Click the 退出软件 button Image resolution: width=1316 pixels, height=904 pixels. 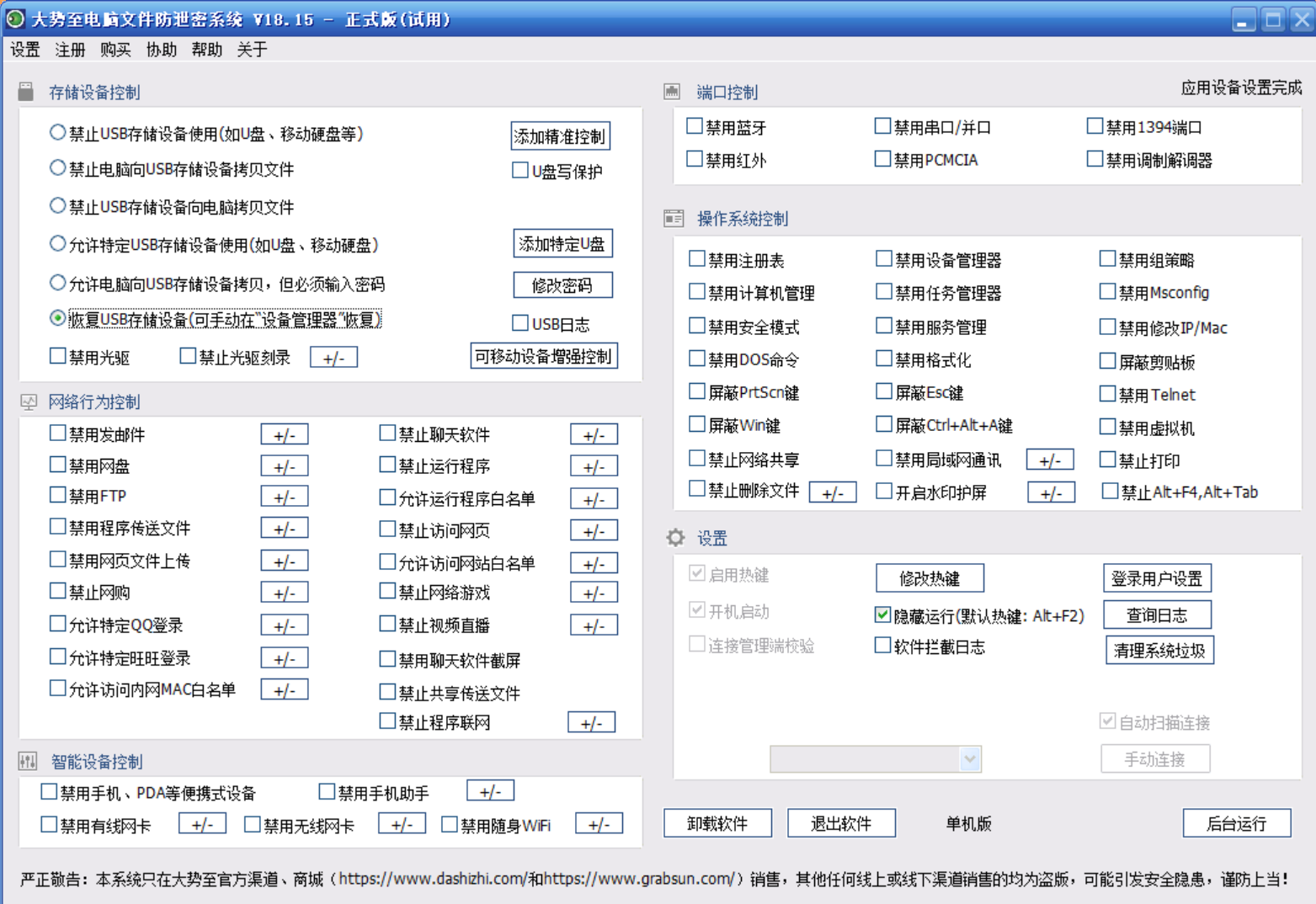click(841, 822)
